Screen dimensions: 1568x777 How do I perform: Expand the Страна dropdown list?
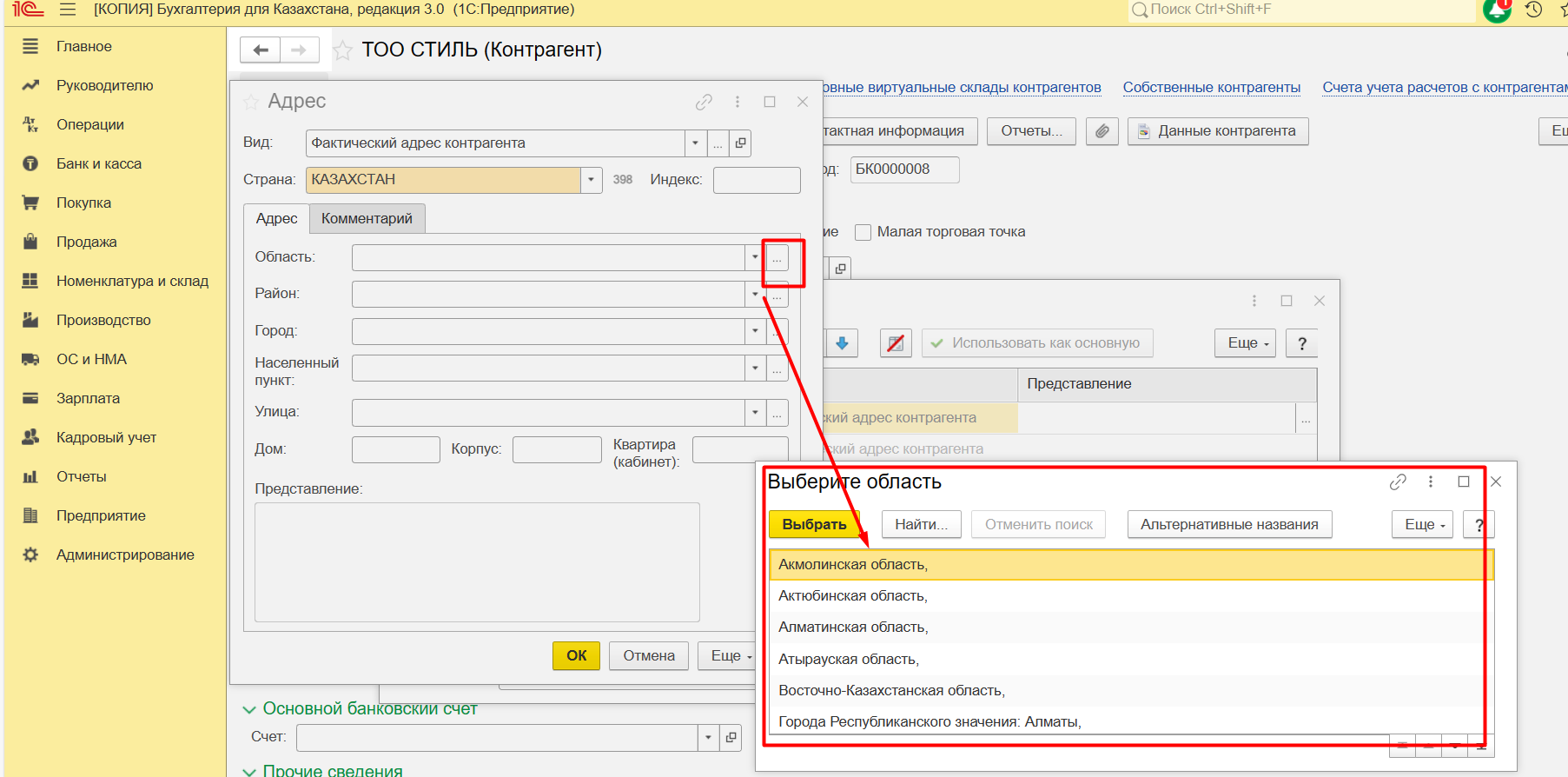pos(591,180)
